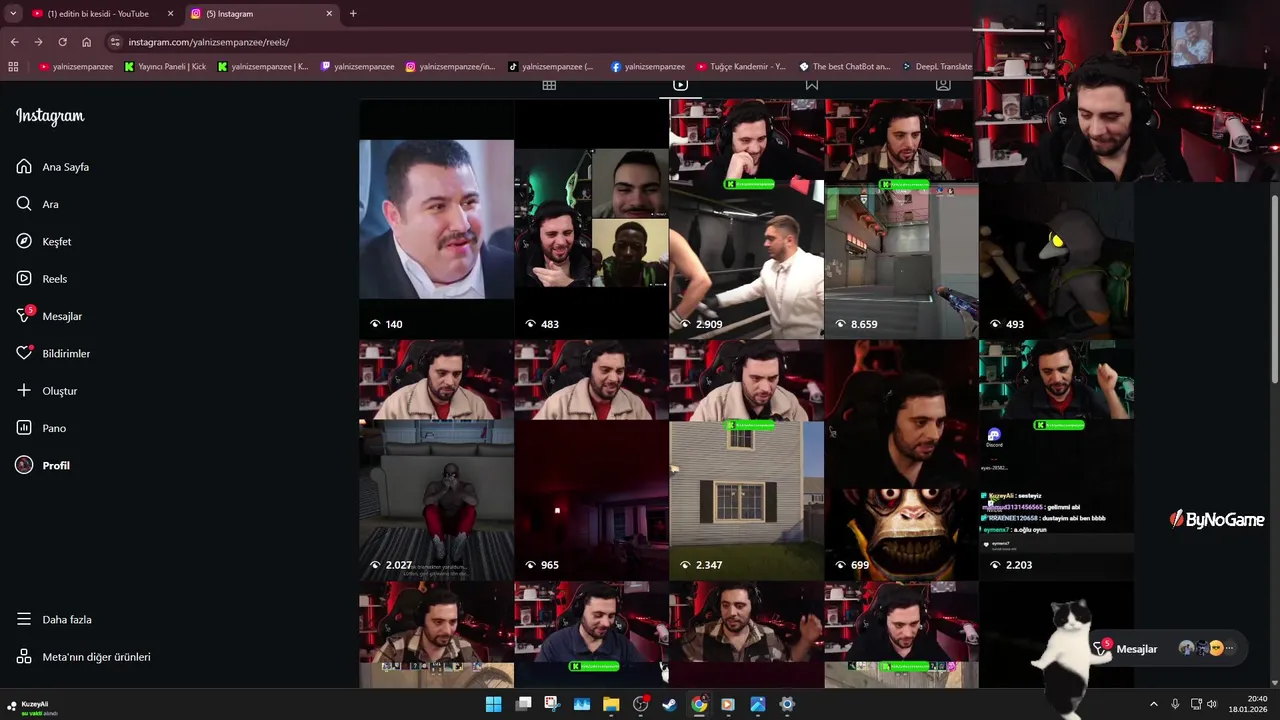Open the reel with 493 views
The image size is (1280, 720).
pos(1056,260)
